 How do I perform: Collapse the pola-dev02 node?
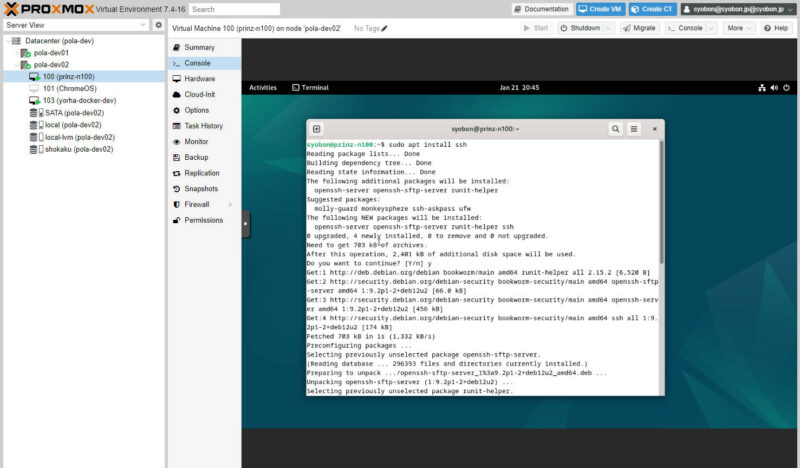(16, 65)
